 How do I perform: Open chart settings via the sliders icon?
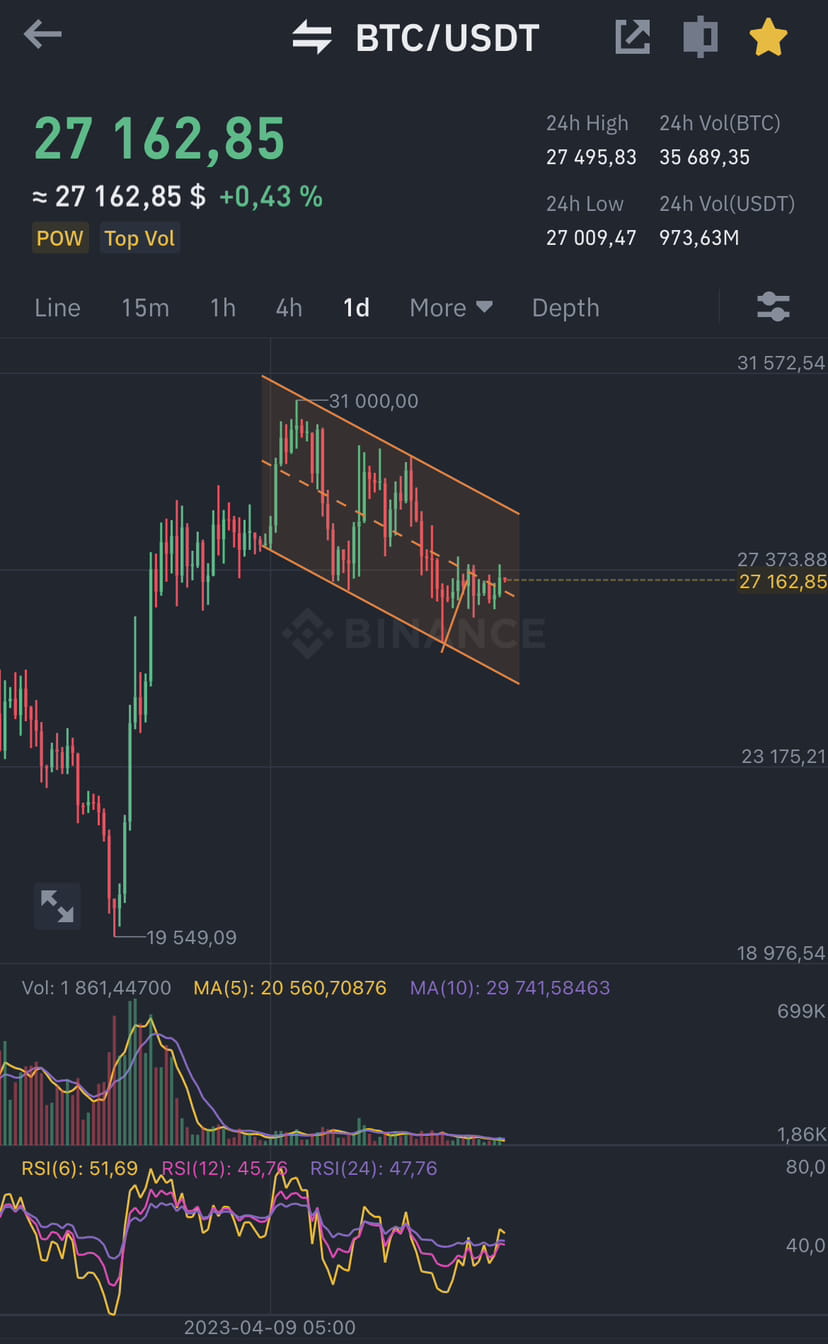pos(773,307)
